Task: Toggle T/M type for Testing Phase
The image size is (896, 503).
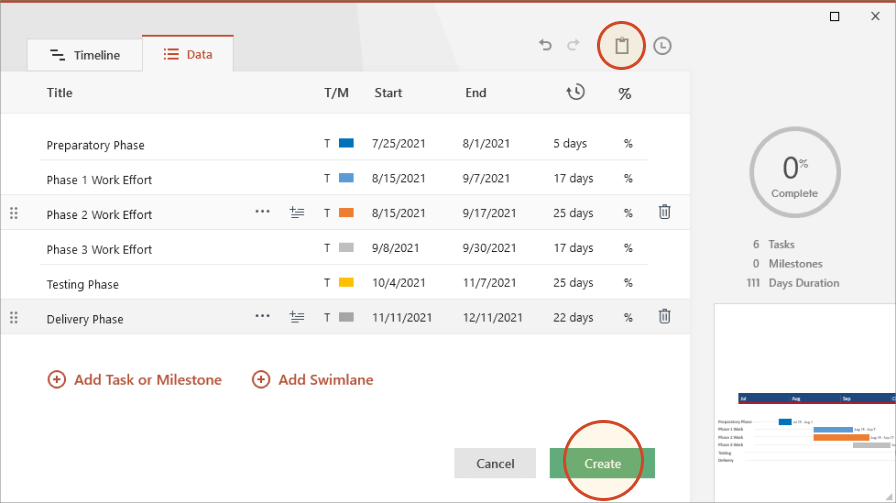Action: [327, 283]
